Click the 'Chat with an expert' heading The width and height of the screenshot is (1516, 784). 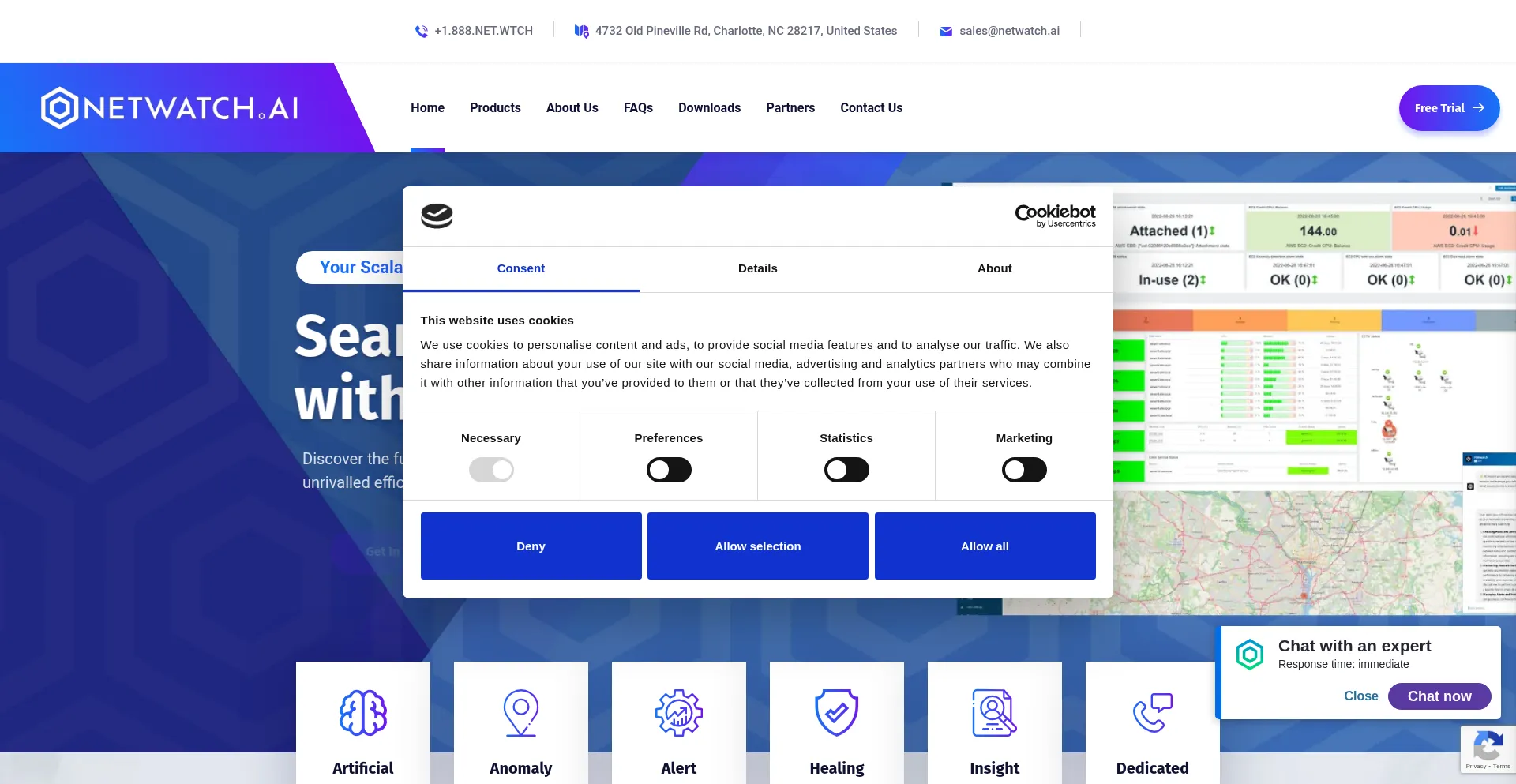[1354, 646]
